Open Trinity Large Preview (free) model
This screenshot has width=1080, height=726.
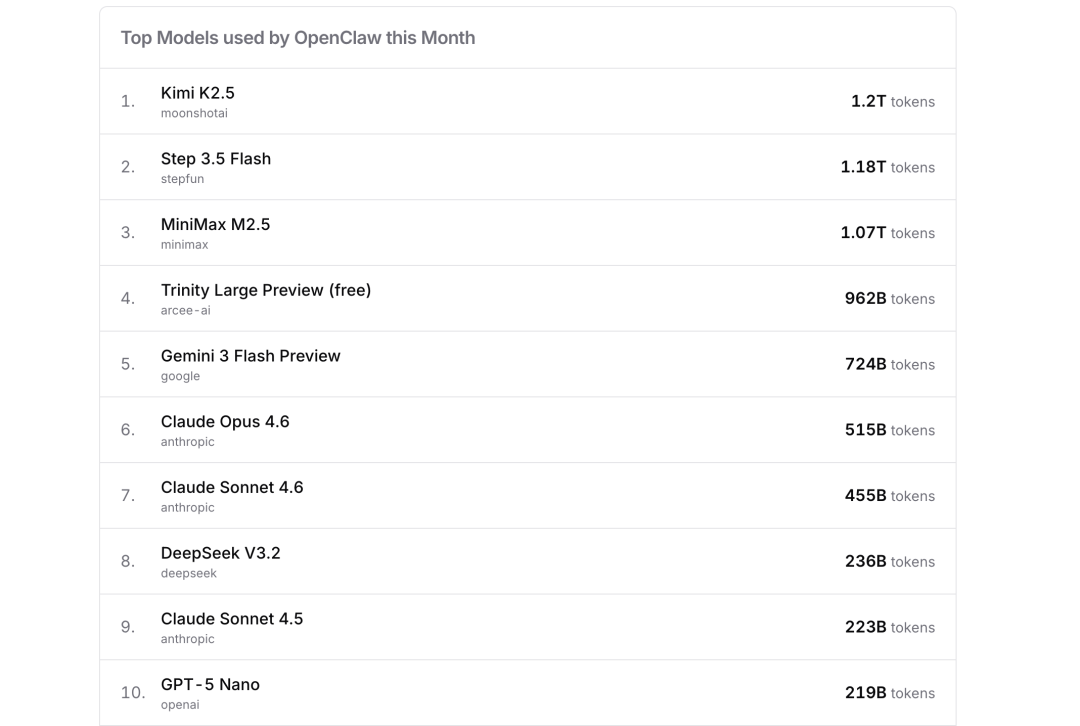point(266,290)
